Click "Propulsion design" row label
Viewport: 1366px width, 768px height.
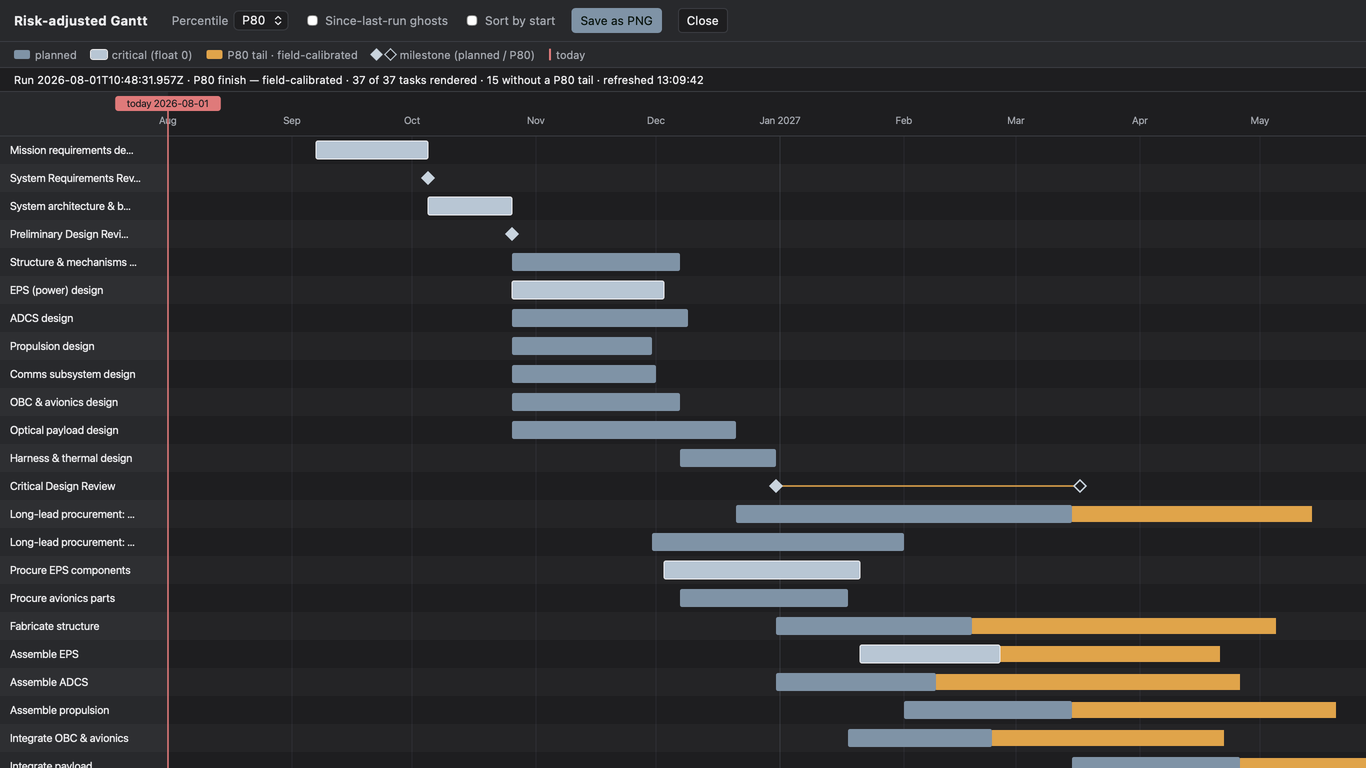coord(52,346)
